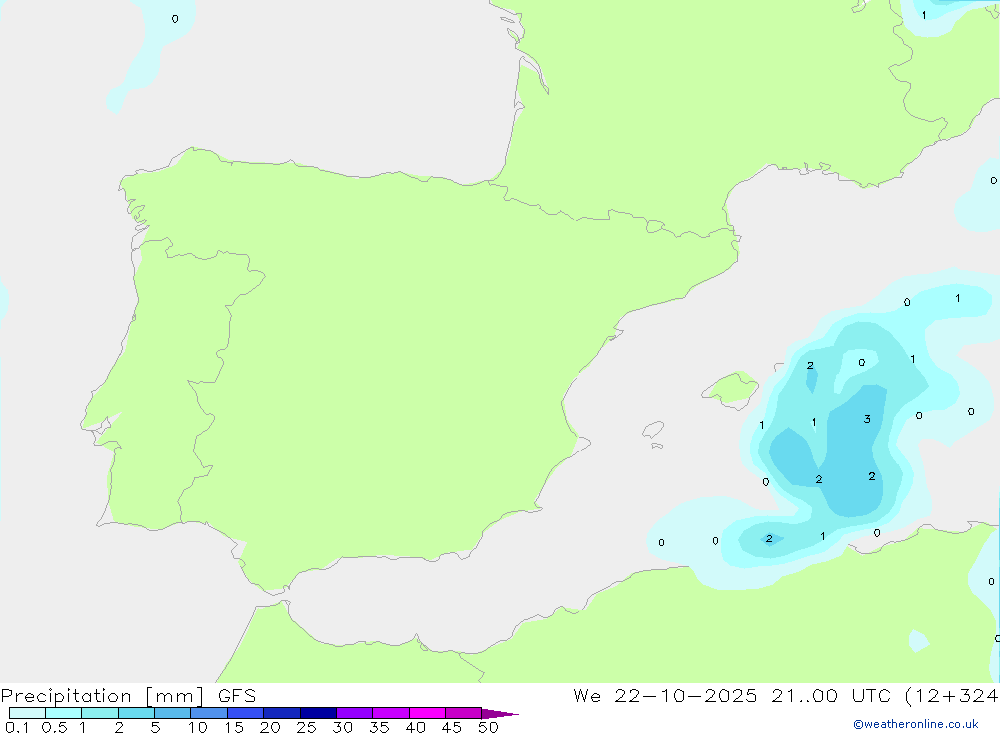Click the 'We 22-10-2025 21..00 UTC' timestamp
The width and height of the screenshot is (1000, 733).
(x=732, y=695)
